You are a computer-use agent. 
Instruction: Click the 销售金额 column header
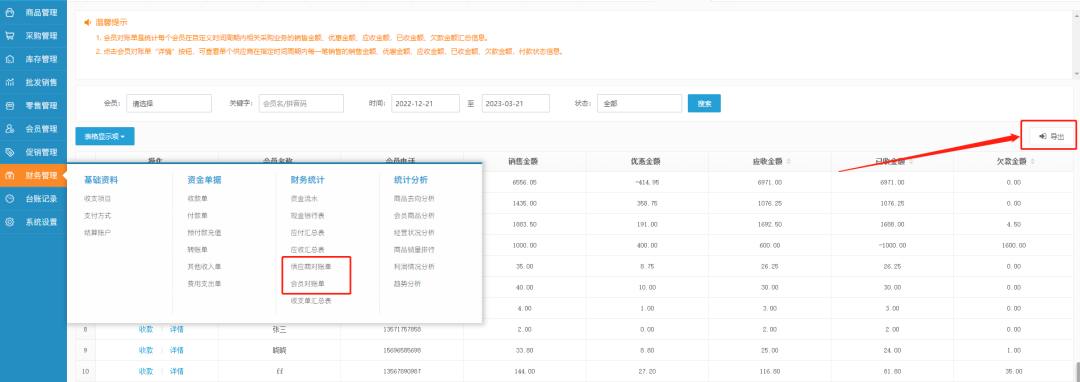point(523,162)
